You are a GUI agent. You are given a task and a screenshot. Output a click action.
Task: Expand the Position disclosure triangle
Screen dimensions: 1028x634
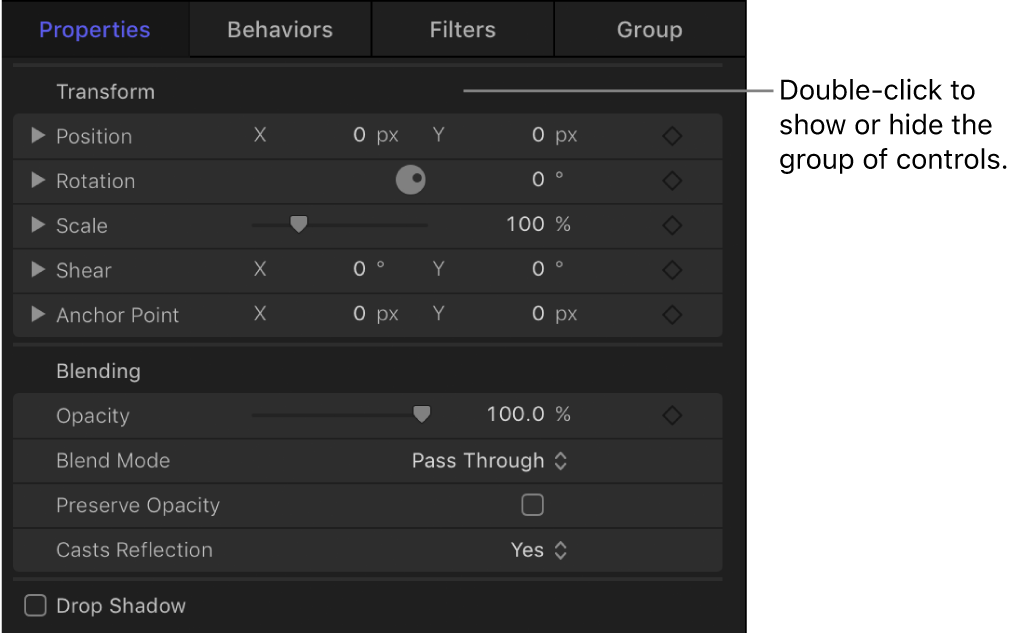(36, 135)
